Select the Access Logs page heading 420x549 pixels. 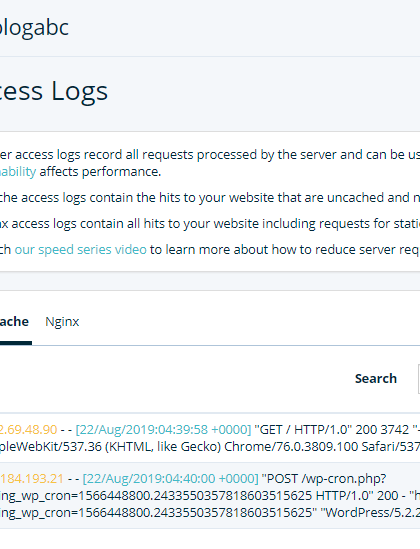point(54,91)
